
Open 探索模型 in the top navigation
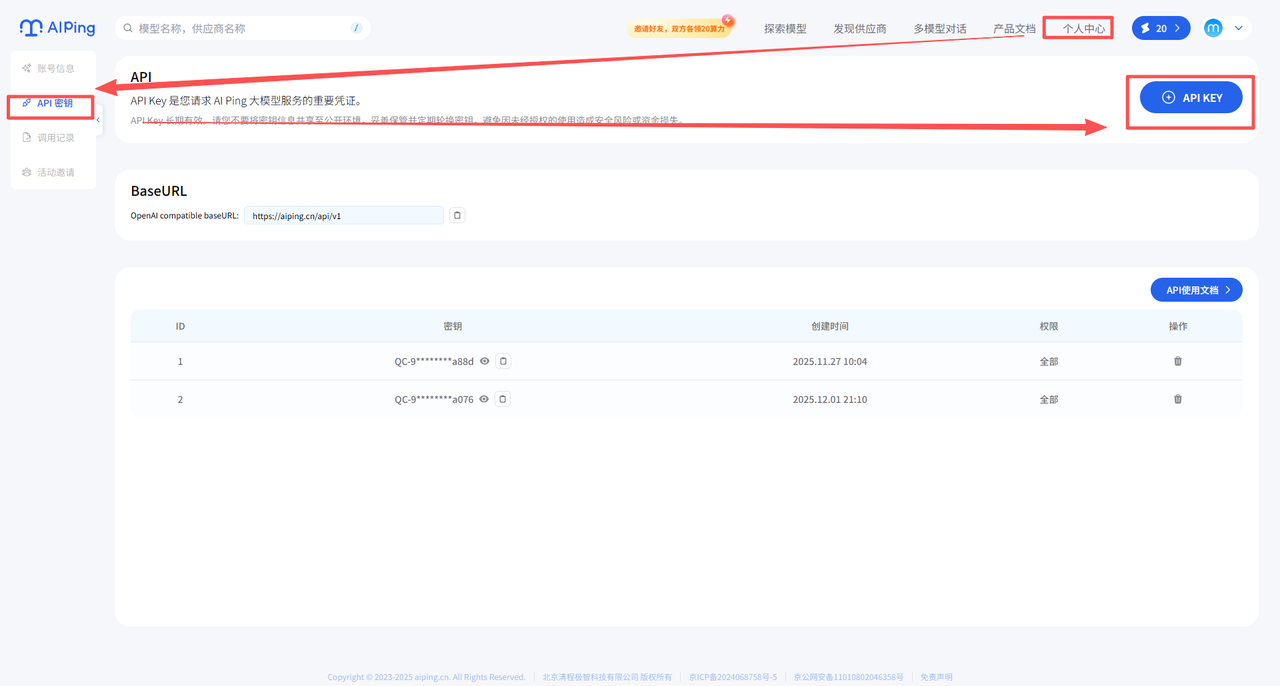pos(785,29)
